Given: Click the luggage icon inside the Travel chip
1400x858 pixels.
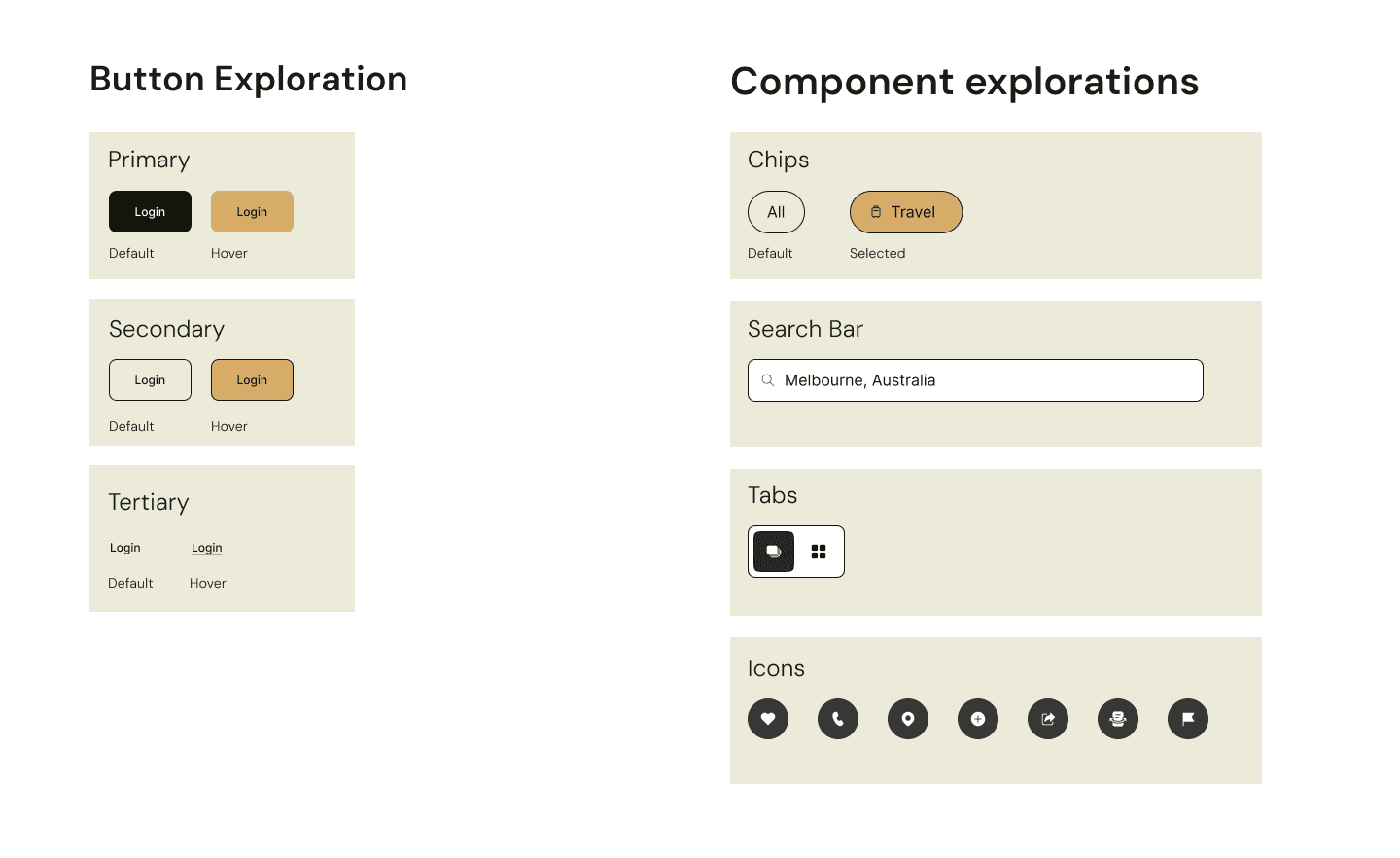Looking at the screenshot, I should pyautogui.click(x=876, y=211).
